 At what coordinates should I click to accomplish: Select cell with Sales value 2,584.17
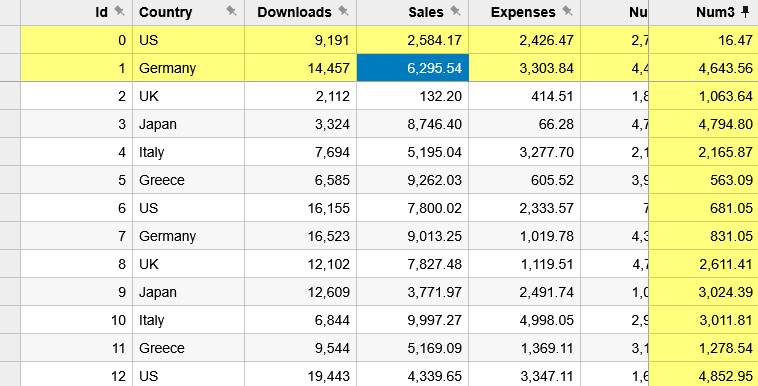tap(413, 40)
